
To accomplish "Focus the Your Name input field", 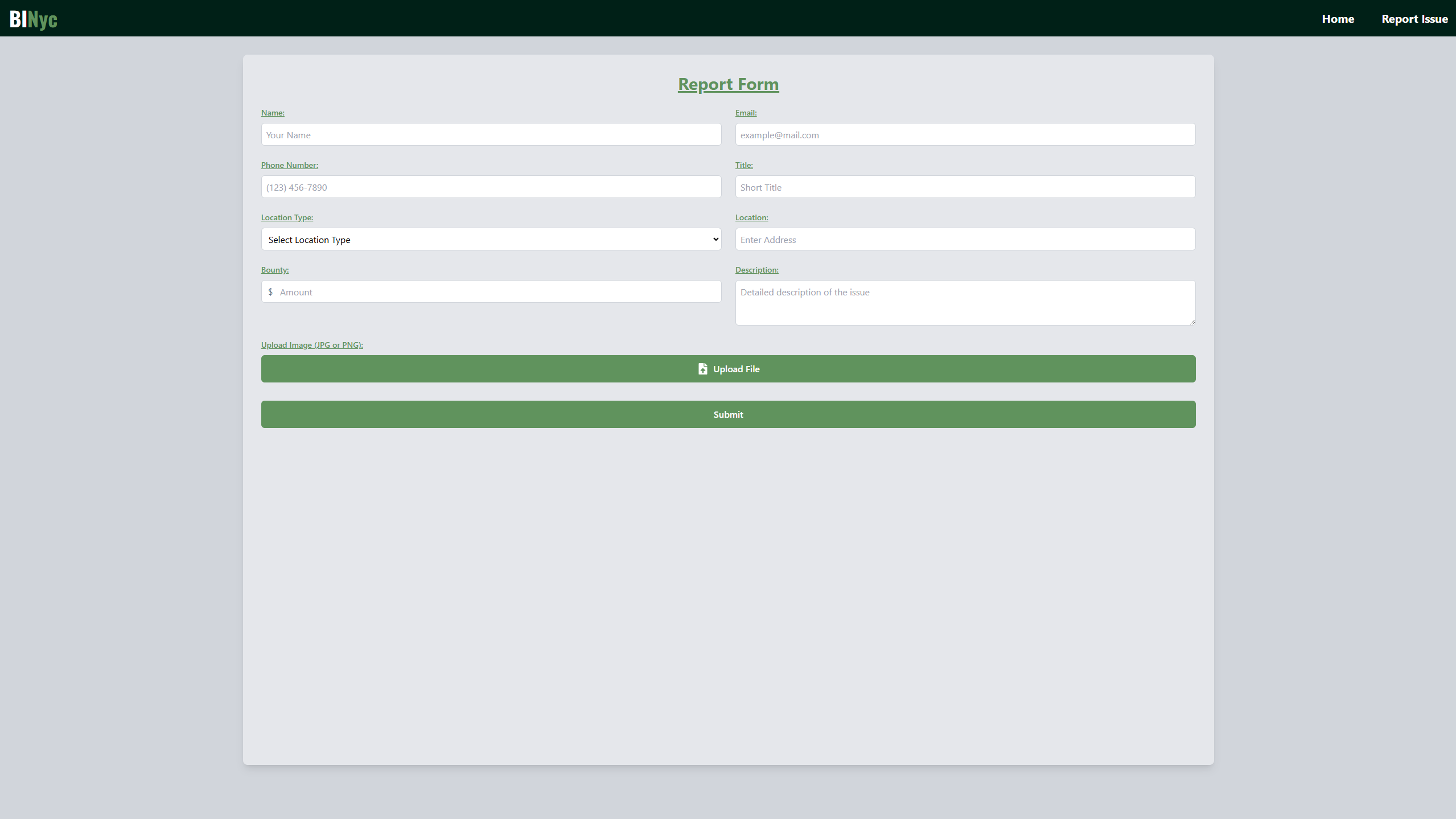I will [491, 135].
